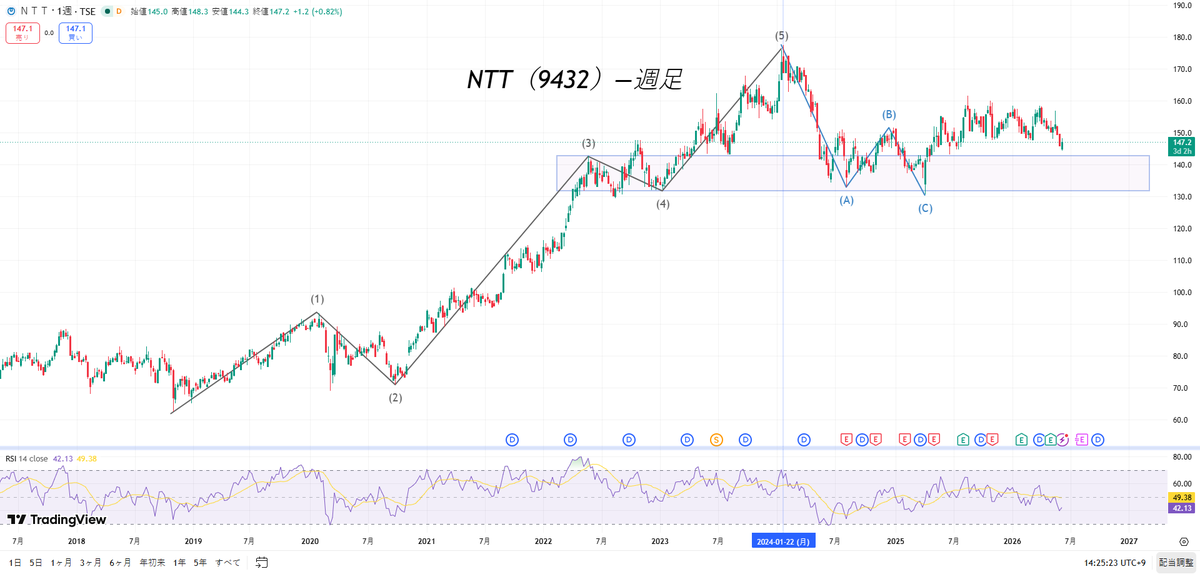Click the last D dividend marker near 2027

point(1098,439)
